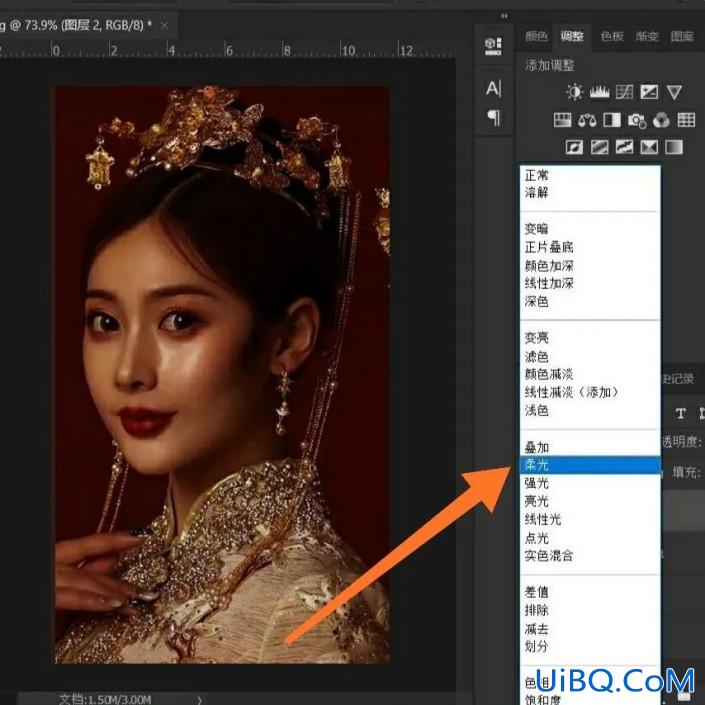The width and height of the screenshot is (705, 705).
Task: Switch to the 渐变 tab
Action: (647, 36)
